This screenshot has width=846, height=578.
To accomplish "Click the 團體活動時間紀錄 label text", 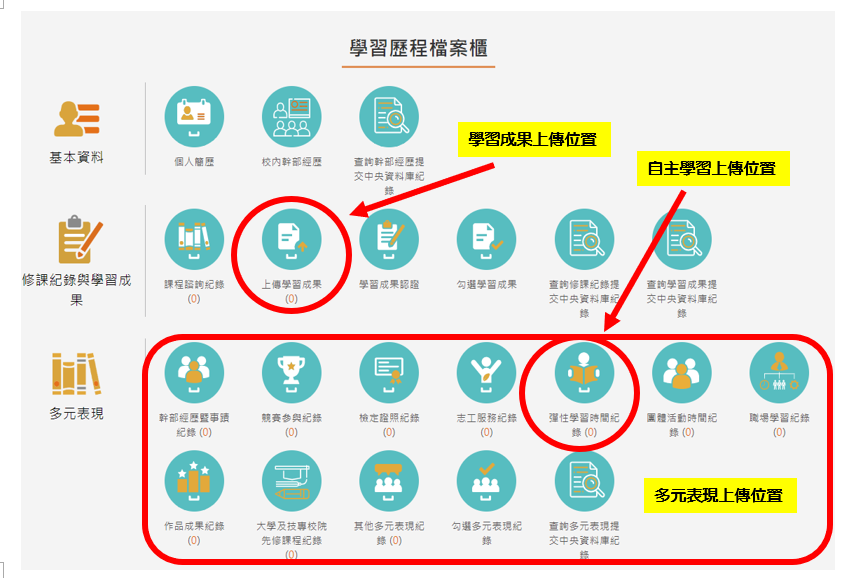I will click(x=681, y=425).
